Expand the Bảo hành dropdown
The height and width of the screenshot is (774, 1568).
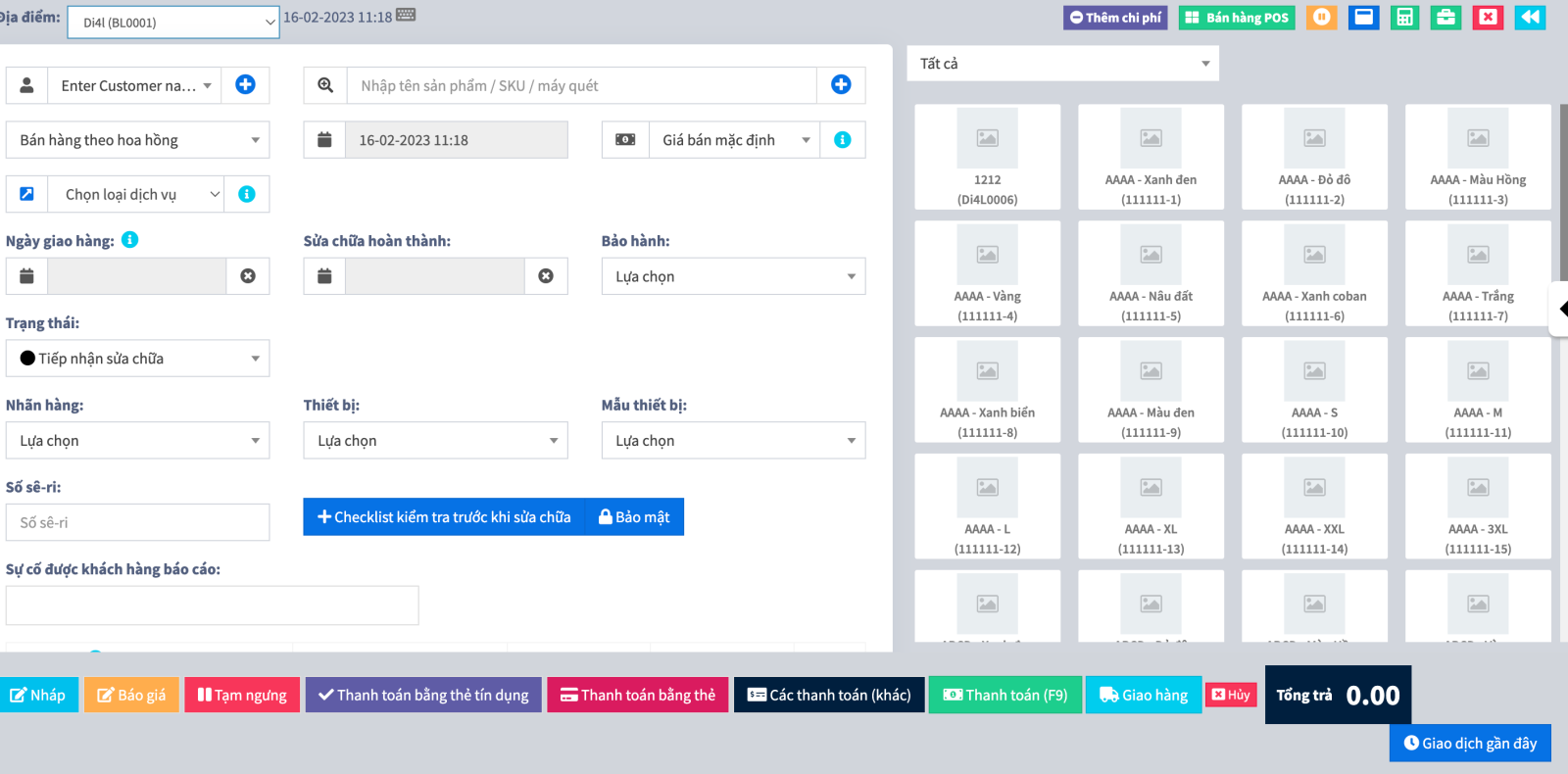[733, 276]
